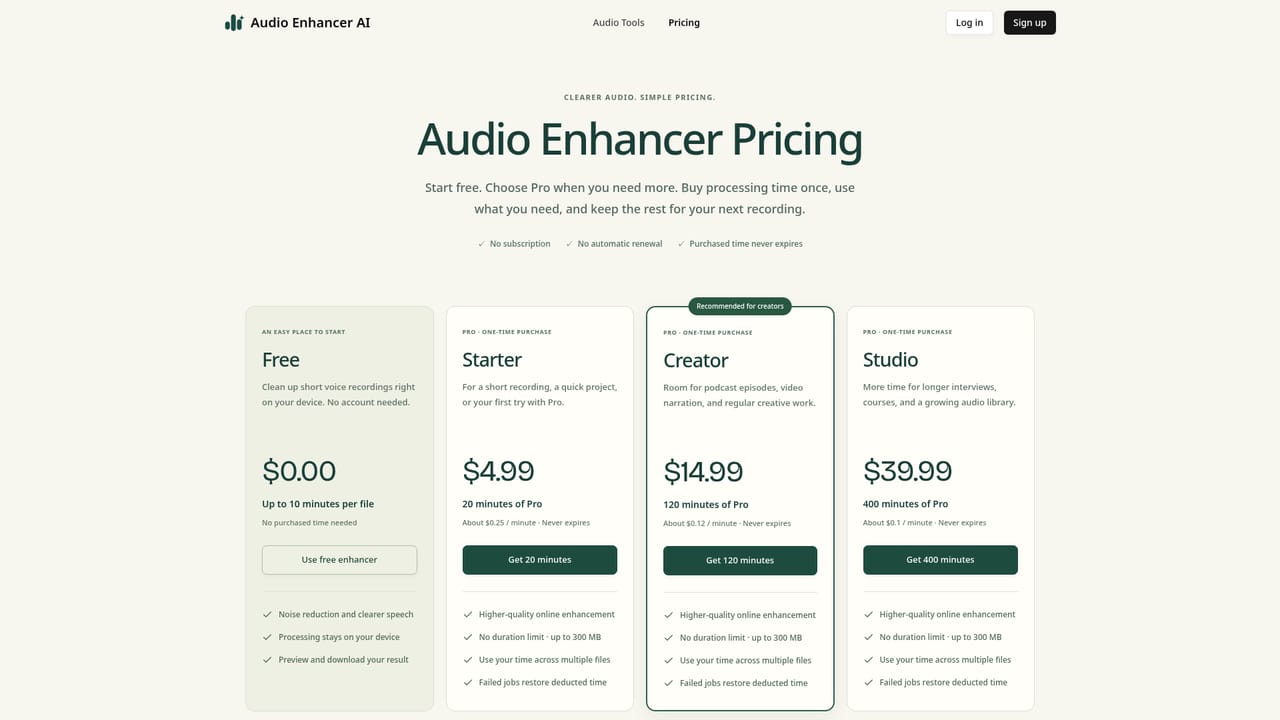The height and width of the screenshot is (720, 1280).
Task: Buy Starter with "Get 20 minutes"
Action: (x=540, y=560)
